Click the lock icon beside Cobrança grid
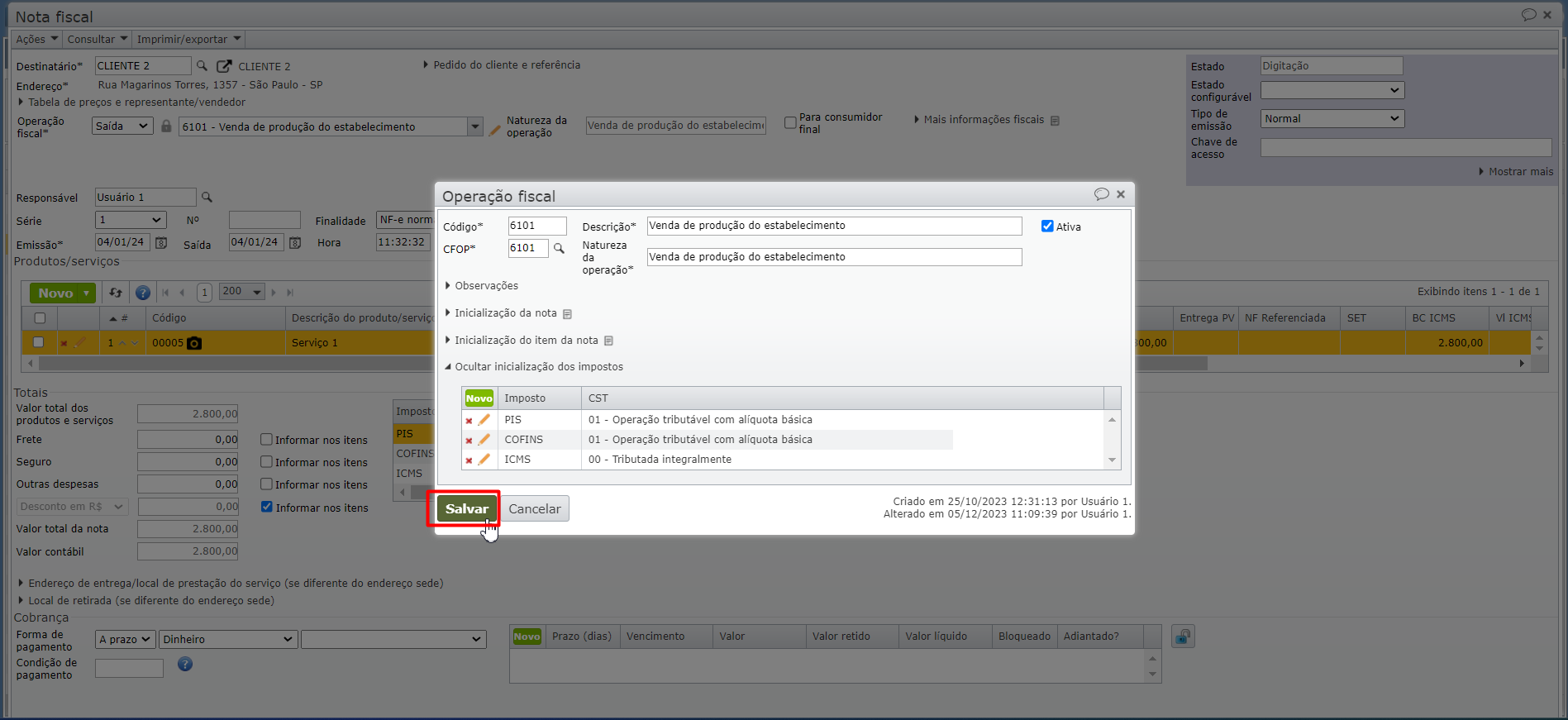 coord(1183,637)
